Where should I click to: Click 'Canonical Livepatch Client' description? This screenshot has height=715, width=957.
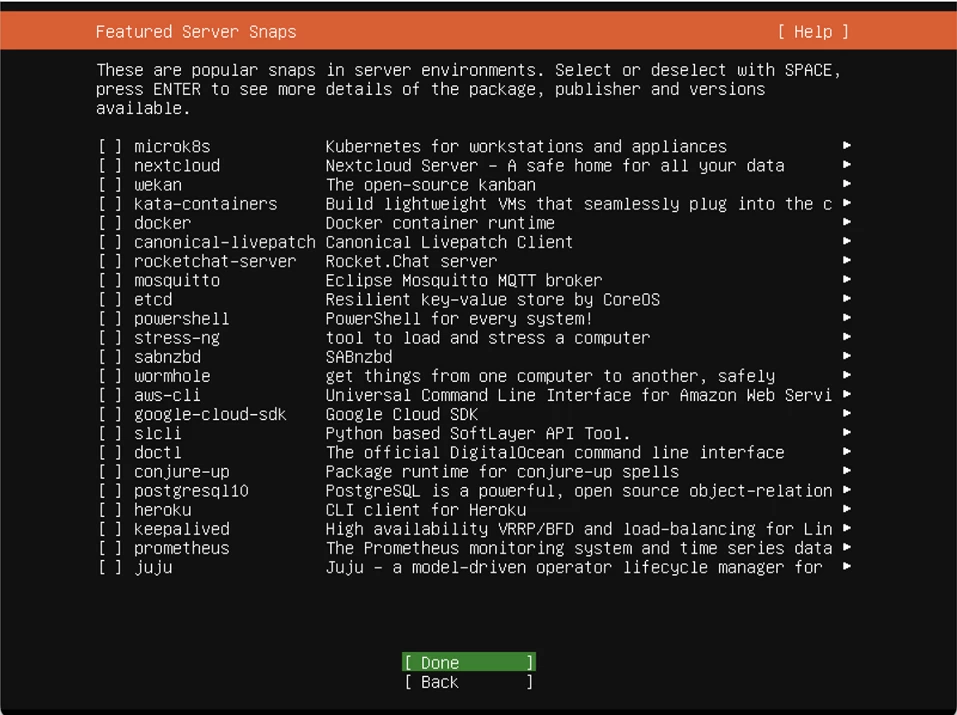click(x=449, y=242)
